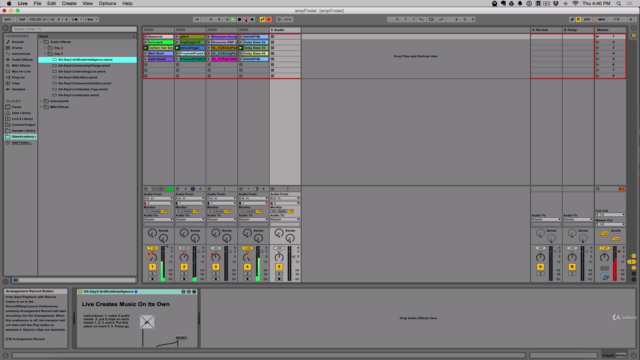Open Packs under Places
Viewport: 640px width, 360px height.
(16, 107)
